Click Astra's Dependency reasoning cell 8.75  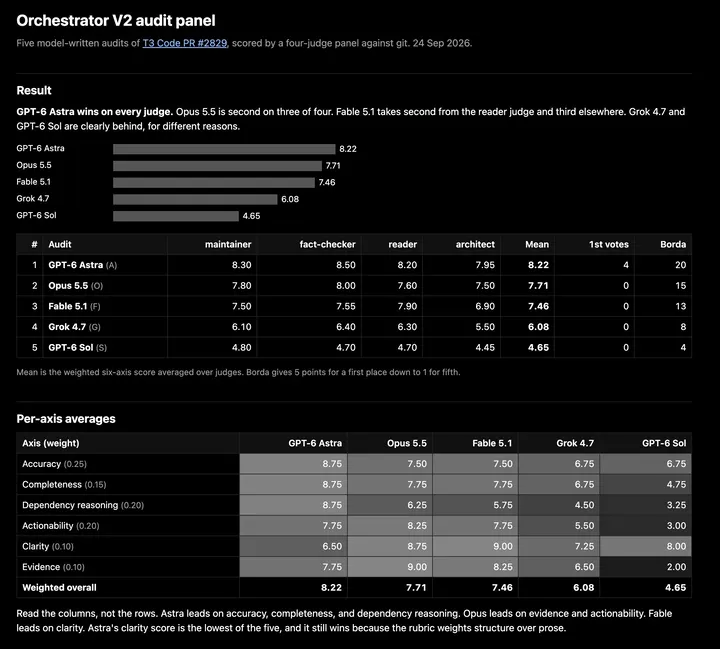click(293, 505)
